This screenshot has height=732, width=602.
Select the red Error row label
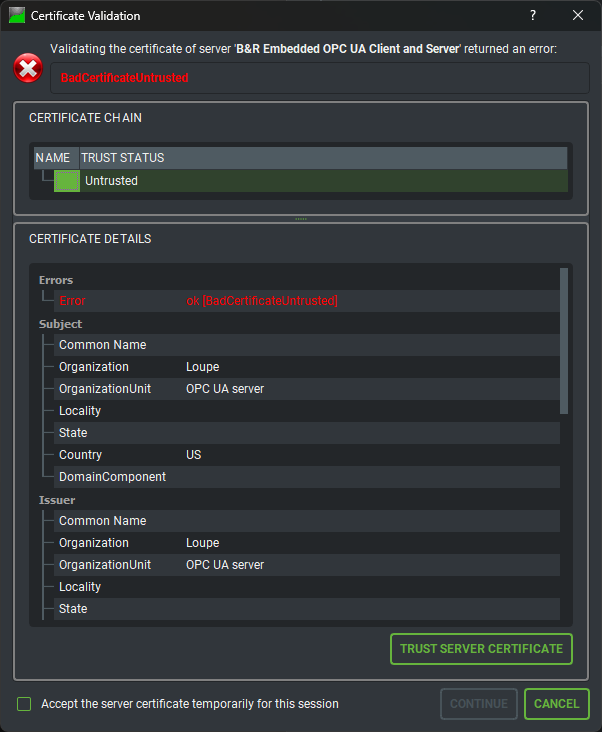coord(72,301)
